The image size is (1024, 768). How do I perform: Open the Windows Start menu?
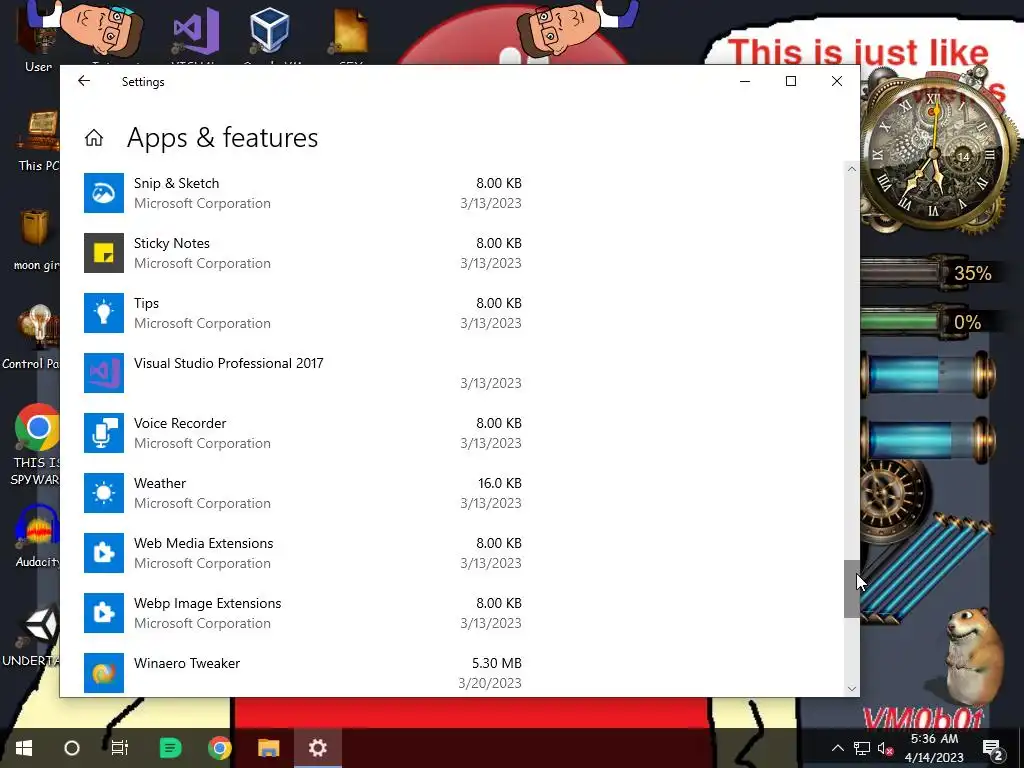coord(24,748)
